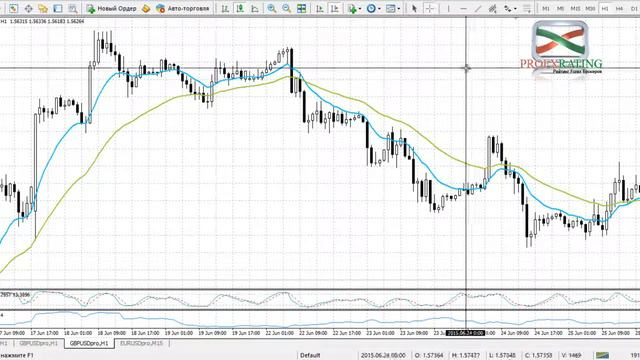Viewport: 640px width, 360px height.
Task: Switch timeframe to M30
Action: 590,8
